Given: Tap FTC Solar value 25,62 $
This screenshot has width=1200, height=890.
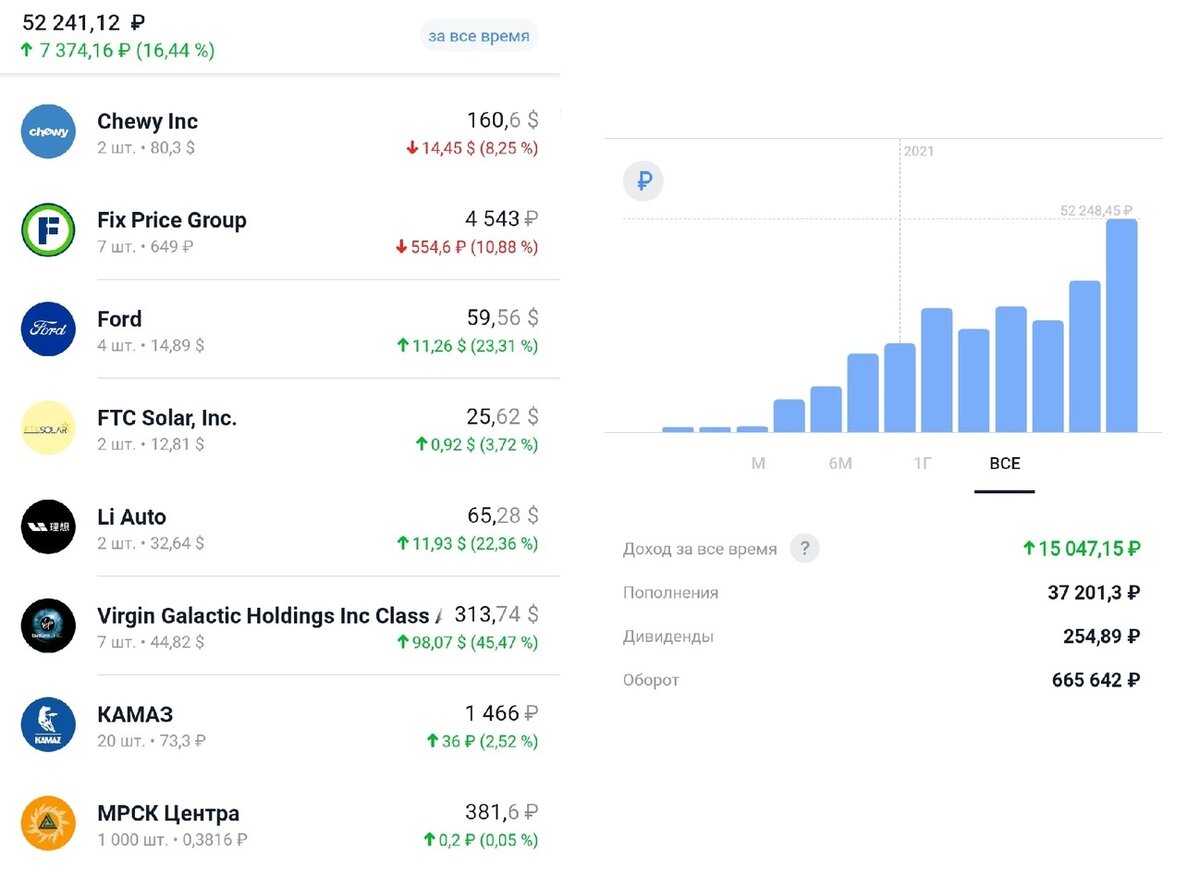Looking at the screenshot, I should point(503,417).
